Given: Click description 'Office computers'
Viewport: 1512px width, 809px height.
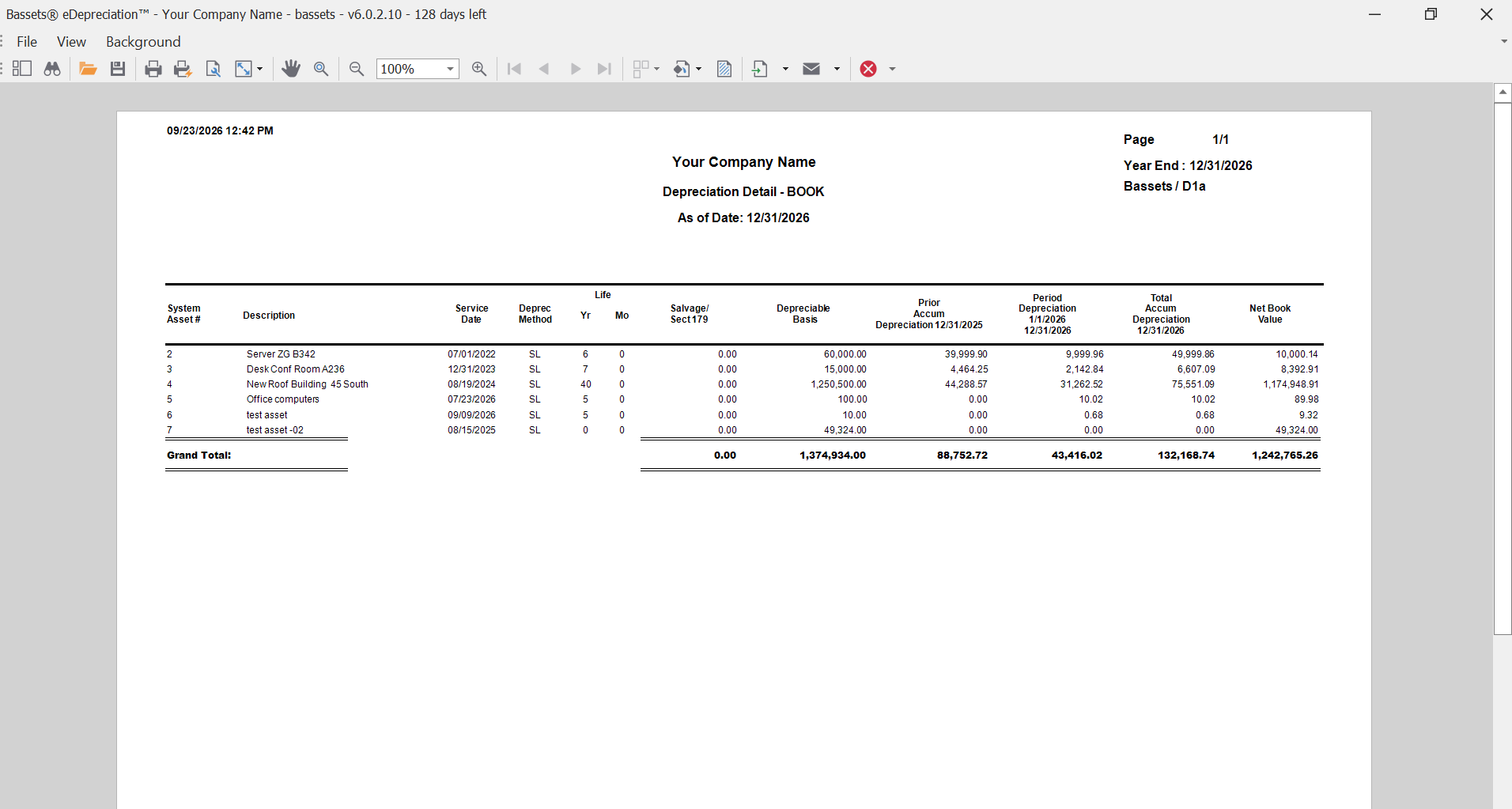Looking at the screenshot, I should [x=283, y=399].
